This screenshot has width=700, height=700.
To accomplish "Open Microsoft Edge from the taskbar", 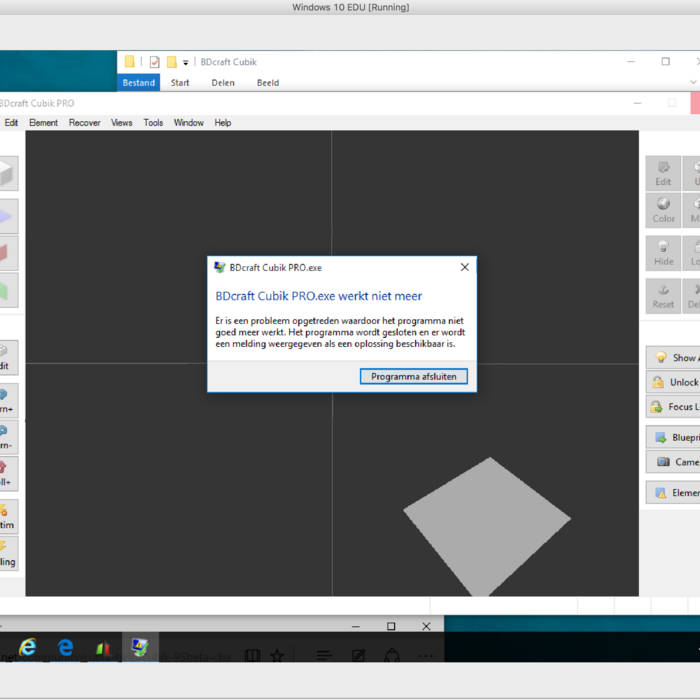I will 66,646.
